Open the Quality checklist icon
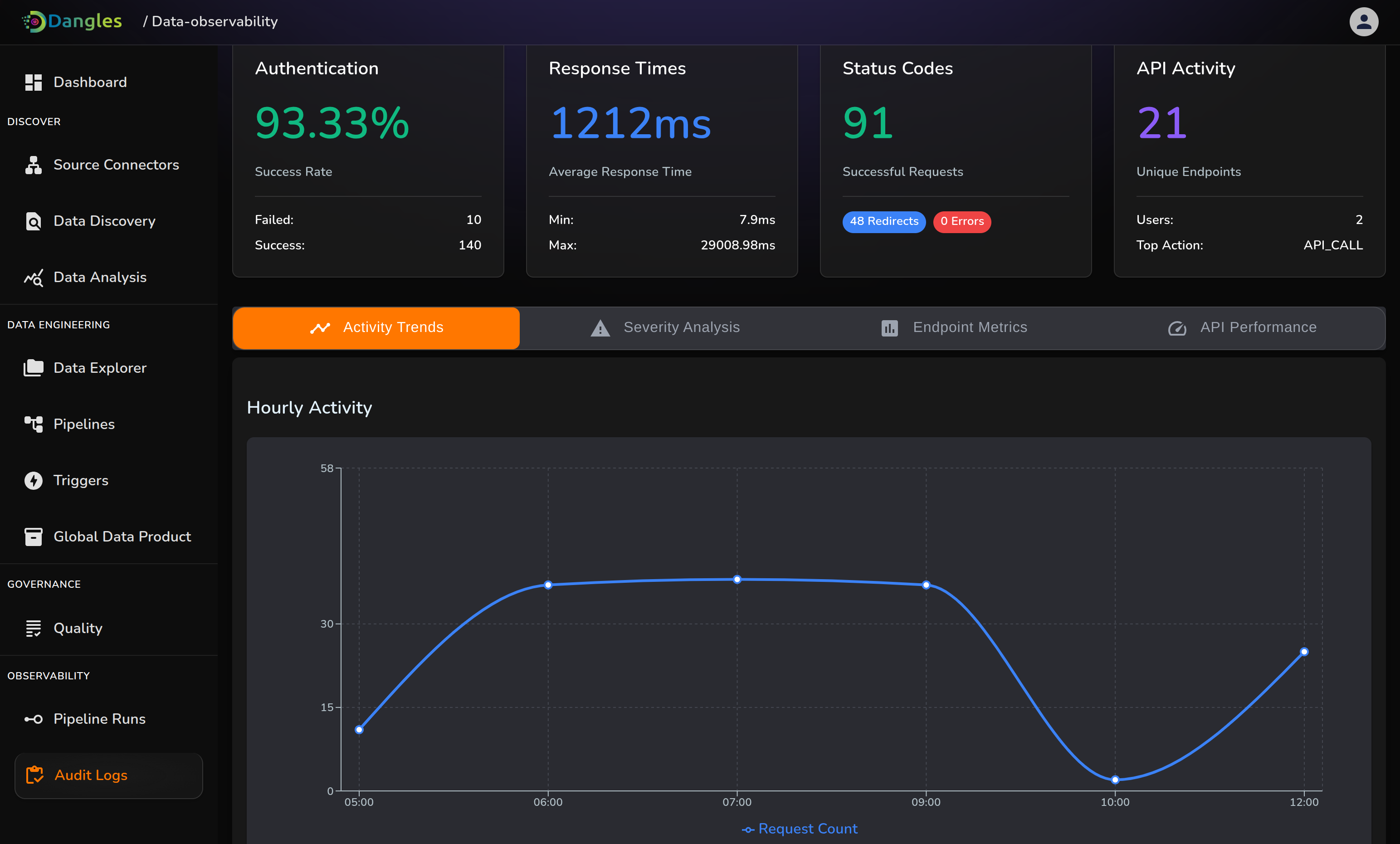The width and height of the screenshot is (1400, 844). 33,628
